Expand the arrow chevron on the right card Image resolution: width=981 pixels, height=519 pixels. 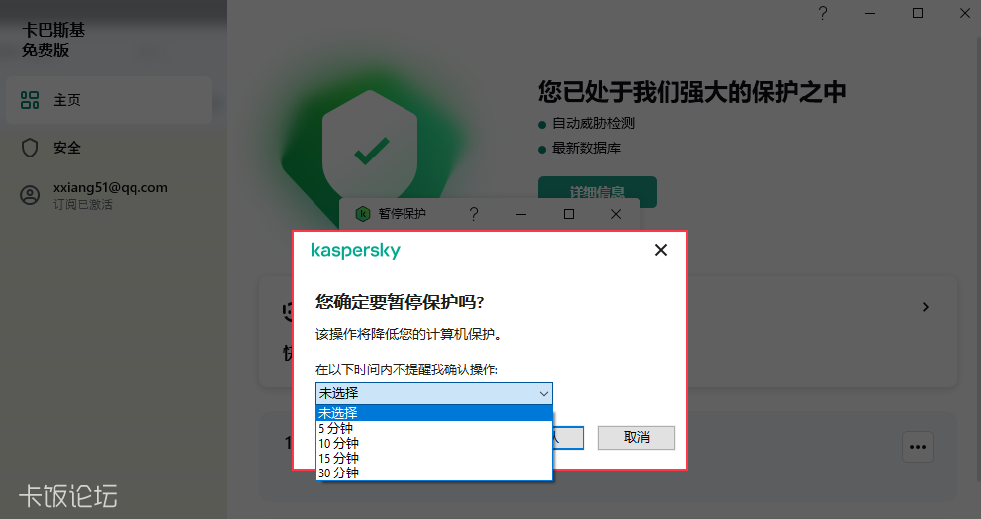pyautogui.click(x=925, y=307)
